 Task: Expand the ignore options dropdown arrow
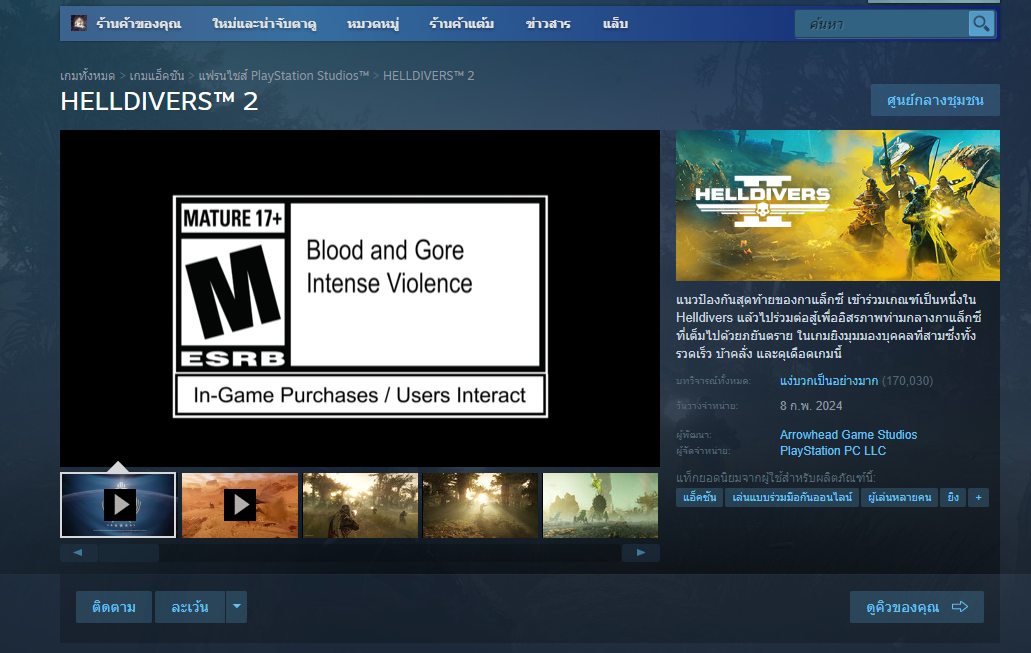(x=237, y=607)
